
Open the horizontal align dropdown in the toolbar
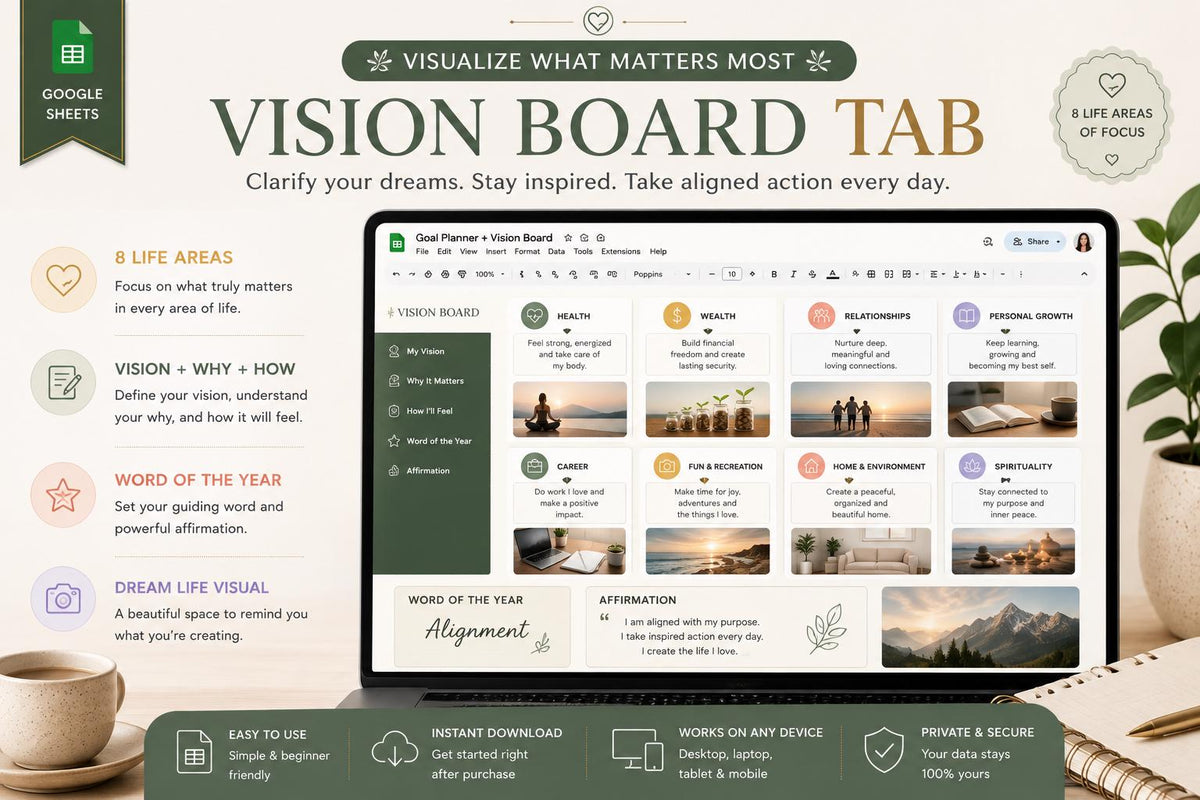pos(937,274)
